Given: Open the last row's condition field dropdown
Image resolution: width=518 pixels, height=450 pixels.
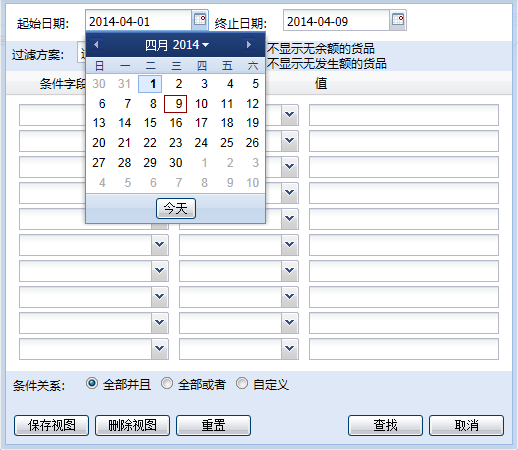Looking at the screenshot, I should (x=160, y=349).
